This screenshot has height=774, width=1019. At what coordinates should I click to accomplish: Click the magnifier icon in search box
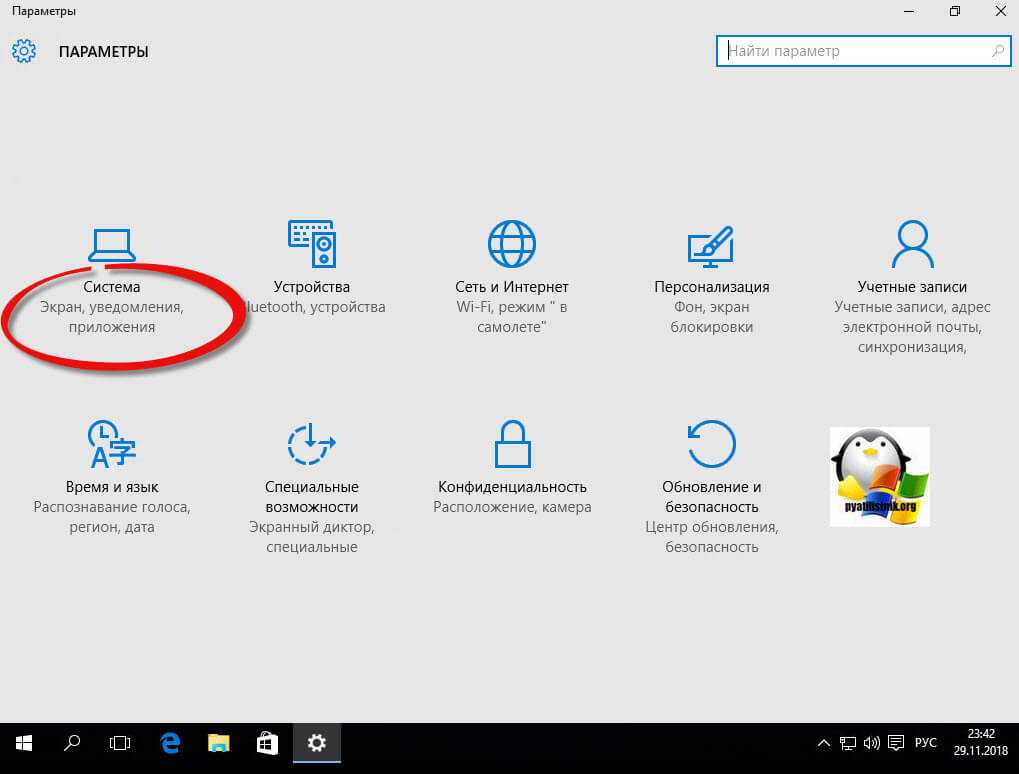pyautogui.click(x=997, y=51)
